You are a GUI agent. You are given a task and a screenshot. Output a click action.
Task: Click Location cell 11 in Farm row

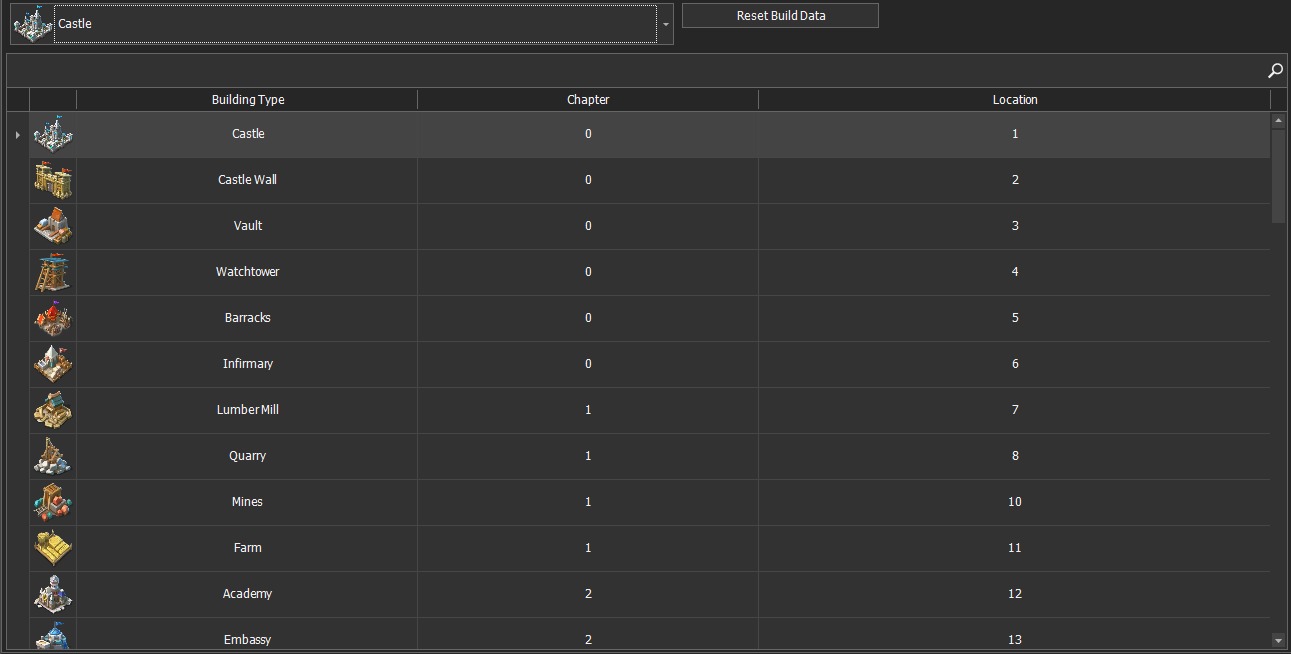1015,548
